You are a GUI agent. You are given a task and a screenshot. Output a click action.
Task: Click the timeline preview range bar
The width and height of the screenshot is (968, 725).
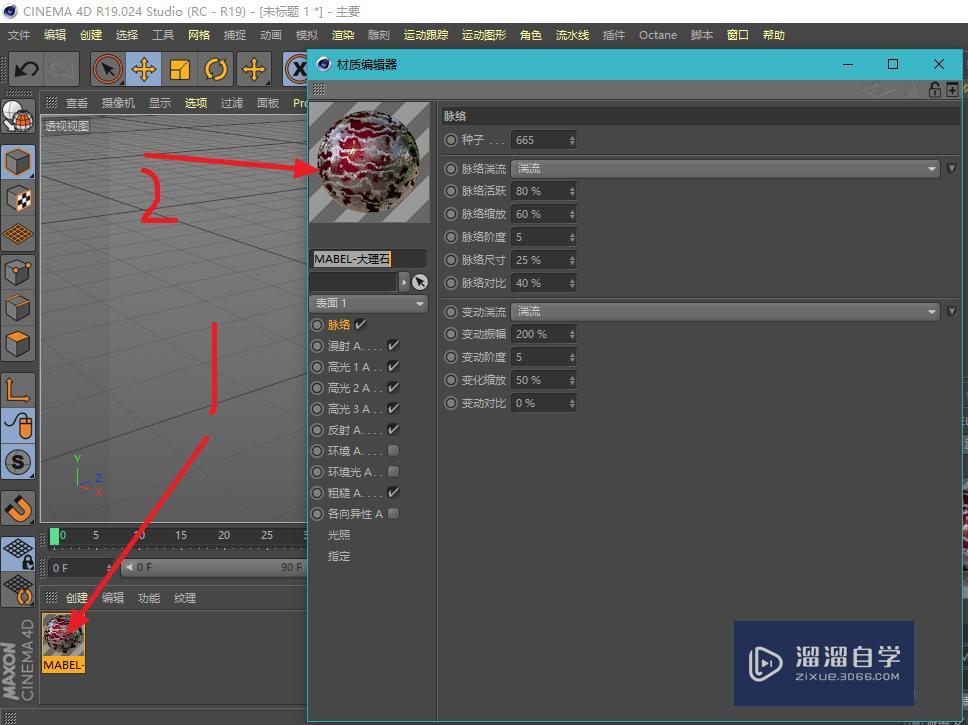pos(214,567)
